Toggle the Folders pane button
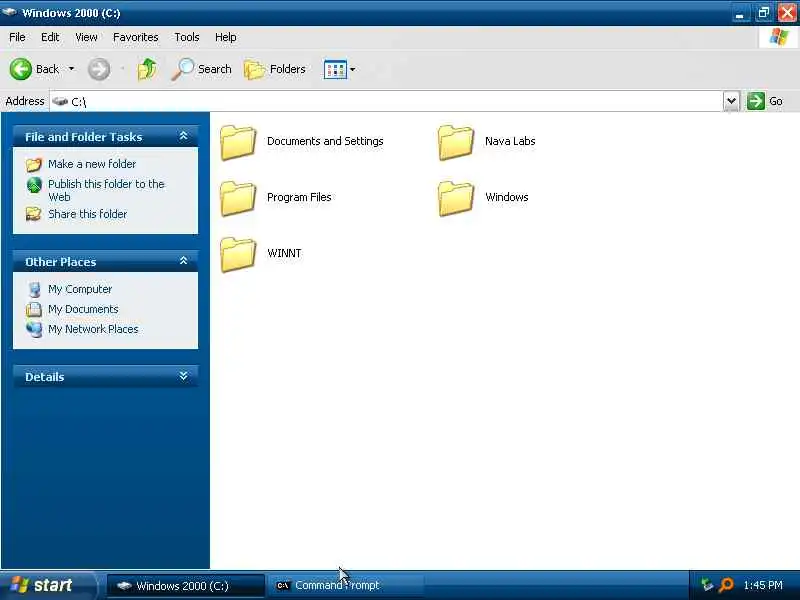 (275, 69)
